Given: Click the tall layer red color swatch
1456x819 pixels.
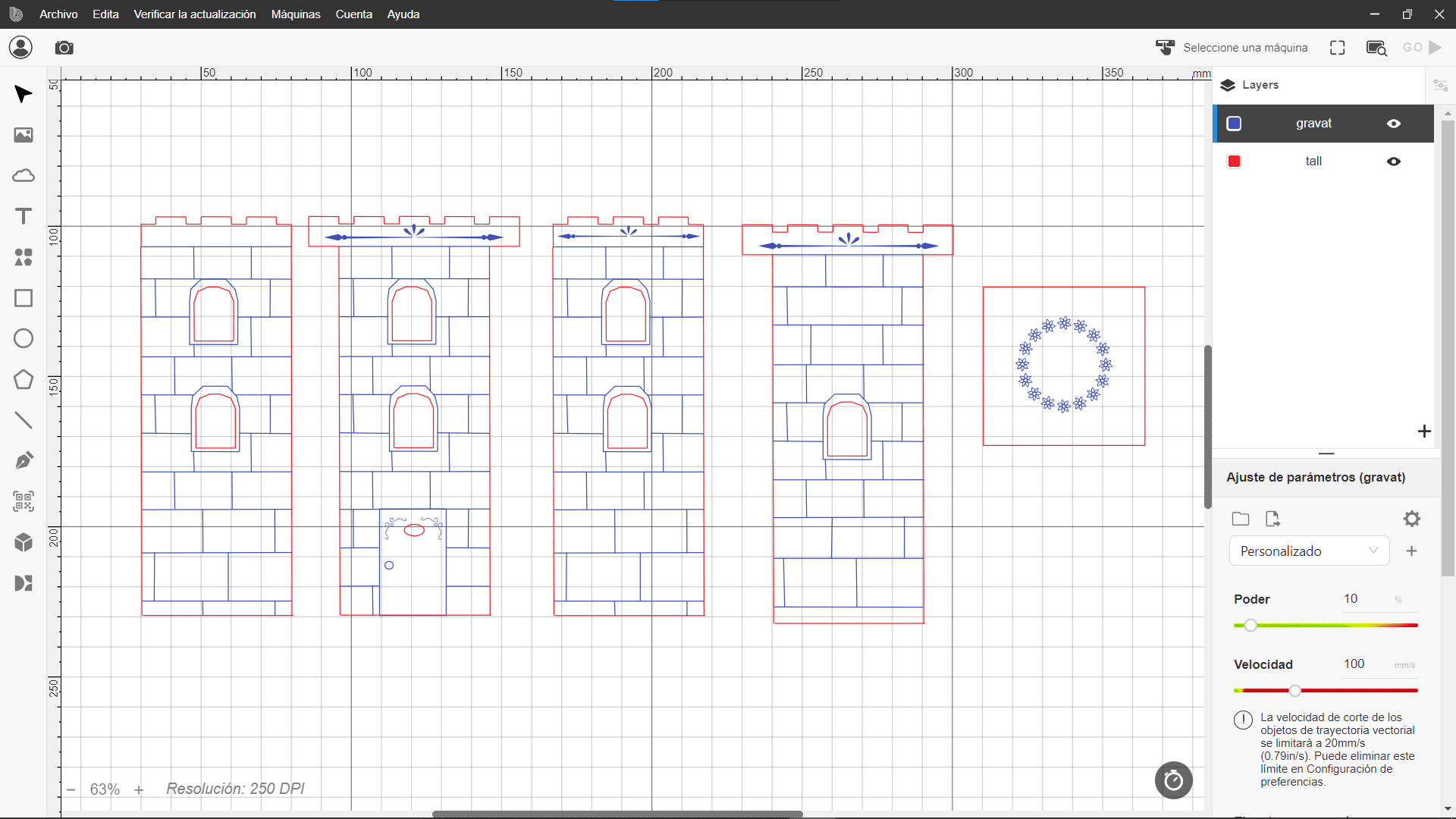Looking at the screenshot, I should pyautogui.click(x=1234, y=162).
